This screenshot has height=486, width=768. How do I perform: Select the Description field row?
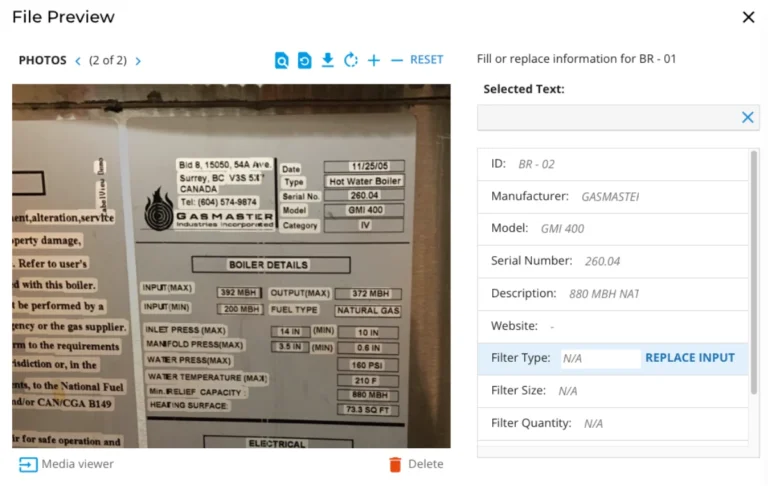(612, 293)
